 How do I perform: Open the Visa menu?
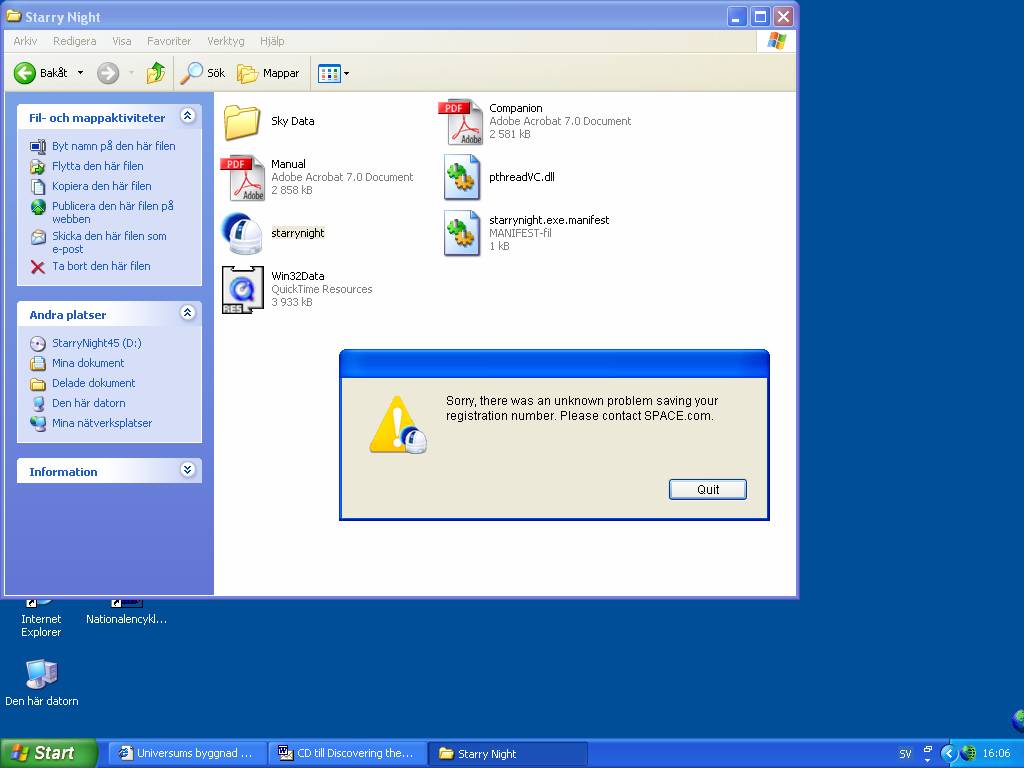pos(121,41)
